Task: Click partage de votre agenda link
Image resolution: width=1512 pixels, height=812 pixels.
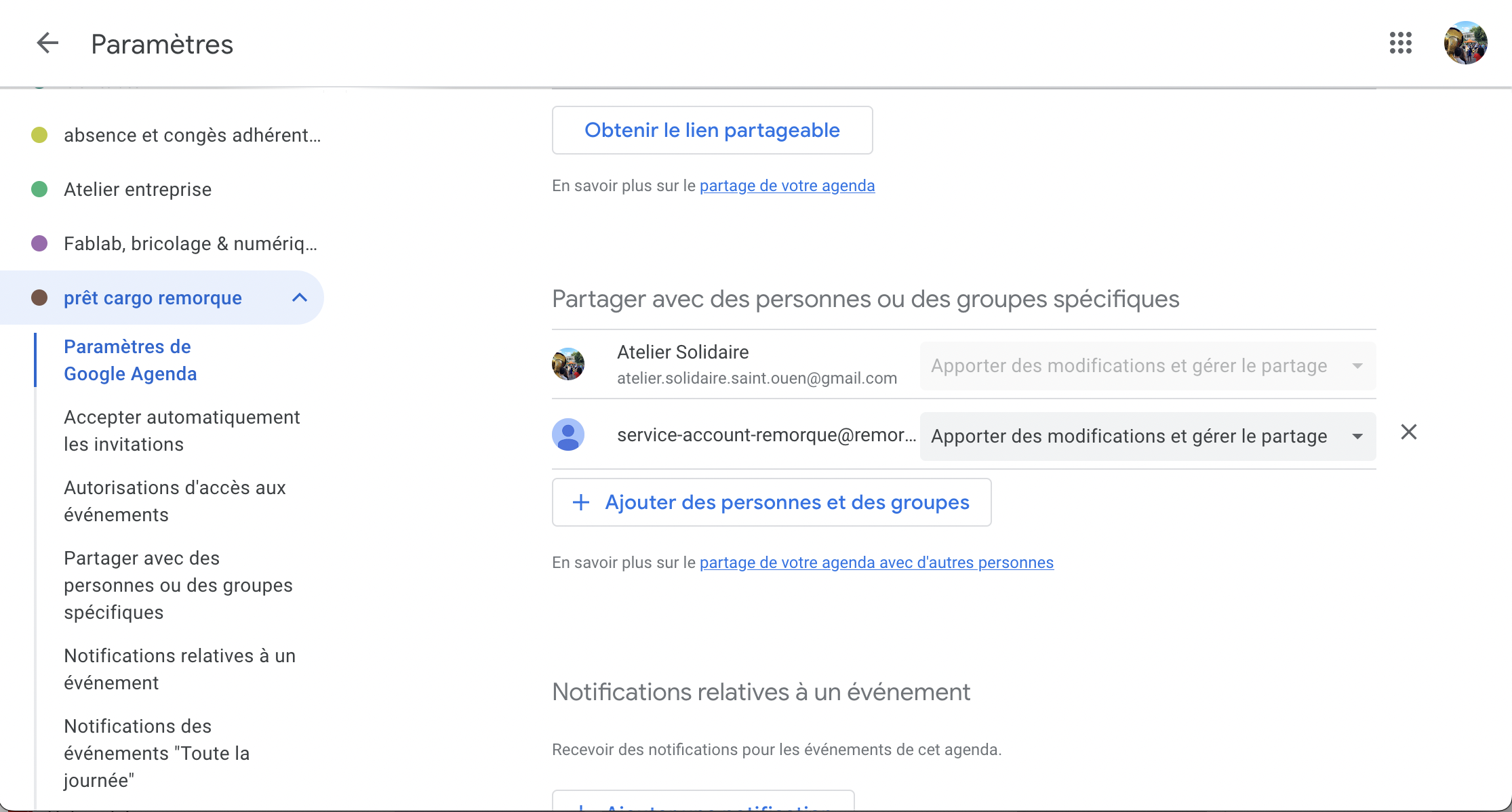Action: 787,186
